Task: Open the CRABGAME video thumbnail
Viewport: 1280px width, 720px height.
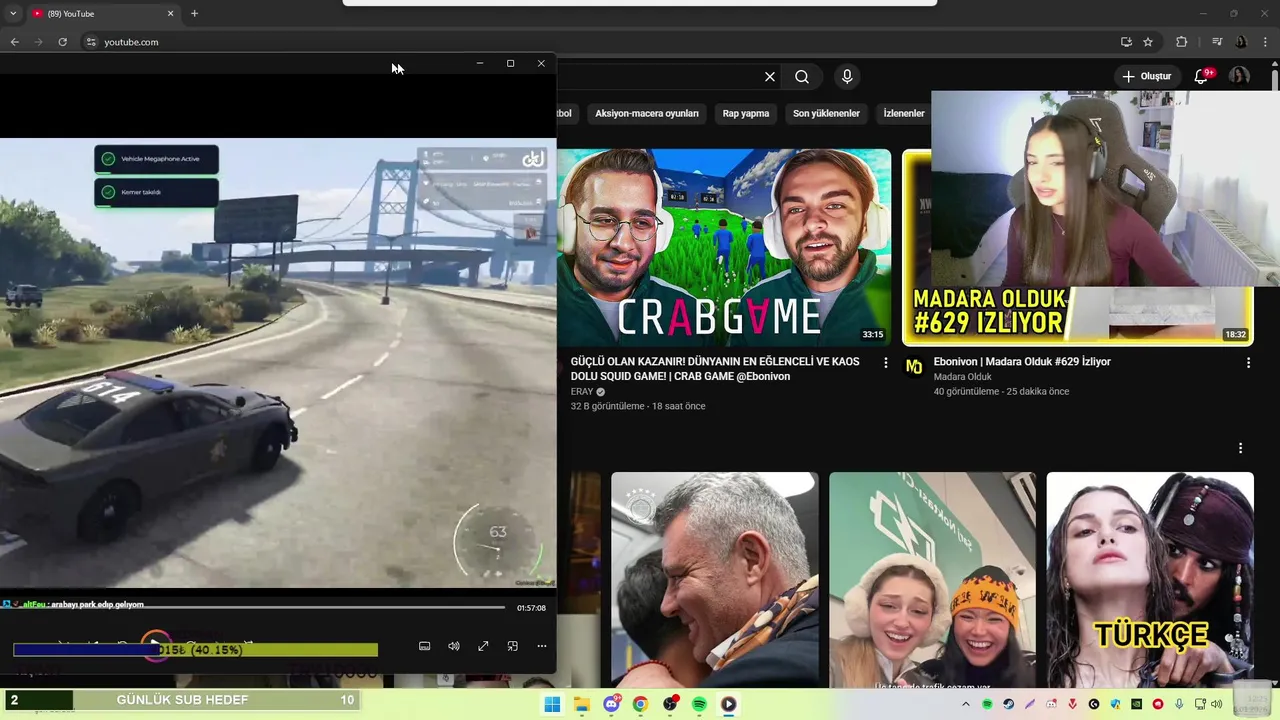Action: 724,247
